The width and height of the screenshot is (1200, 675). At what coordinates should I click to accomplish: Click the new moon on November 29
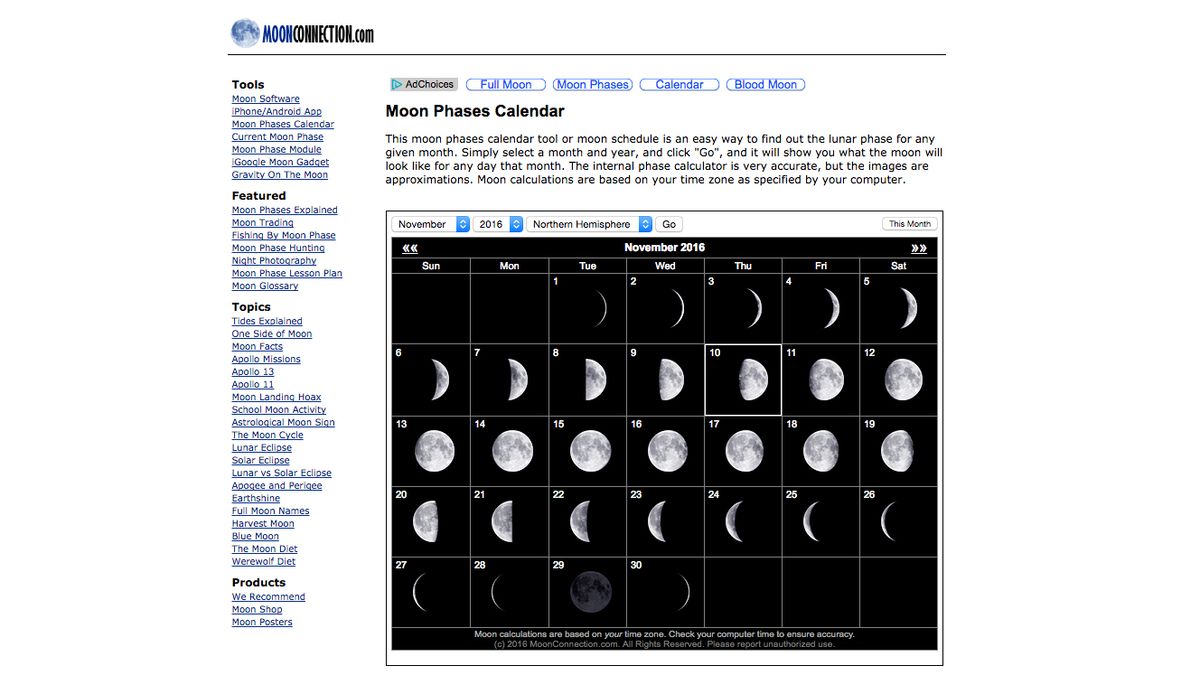tap(590, 593)
